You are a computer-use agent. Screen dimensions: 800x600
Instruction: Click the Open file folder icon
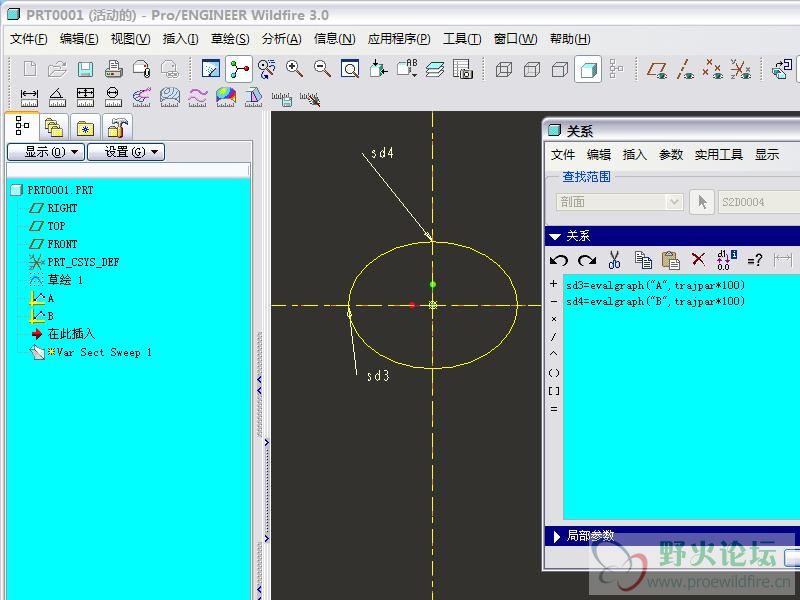pyautogui.click(x=57, y=69)
